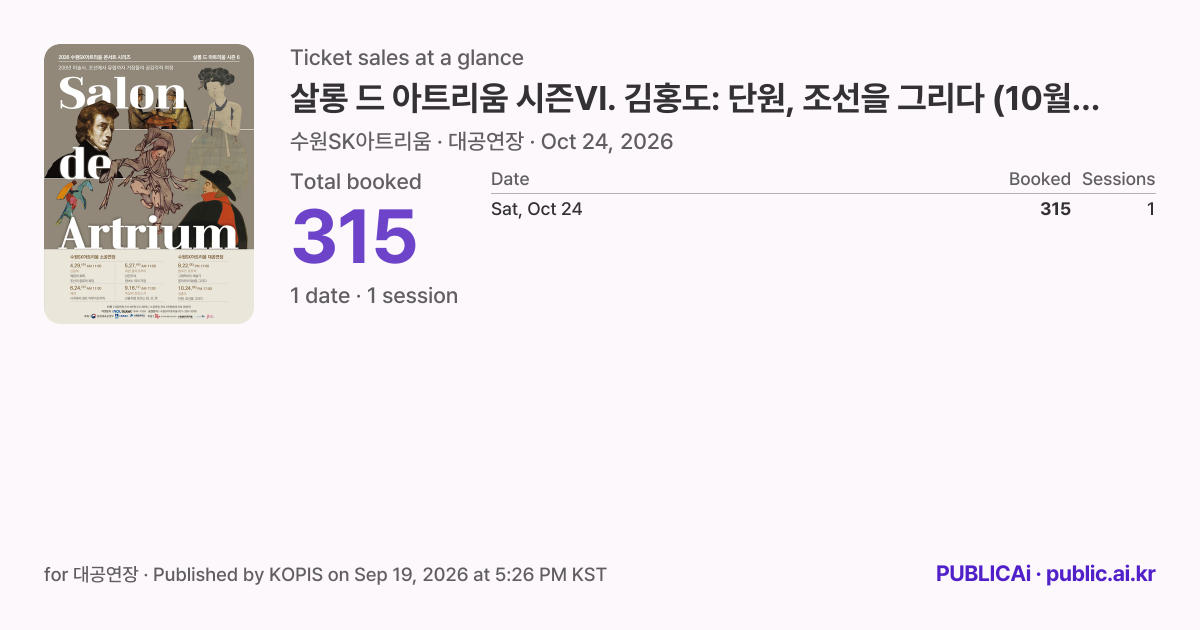The width and height of the screenshot is (1200, 630).
Task: Click the word 'Artrium' on the poster
Action: 149,232
